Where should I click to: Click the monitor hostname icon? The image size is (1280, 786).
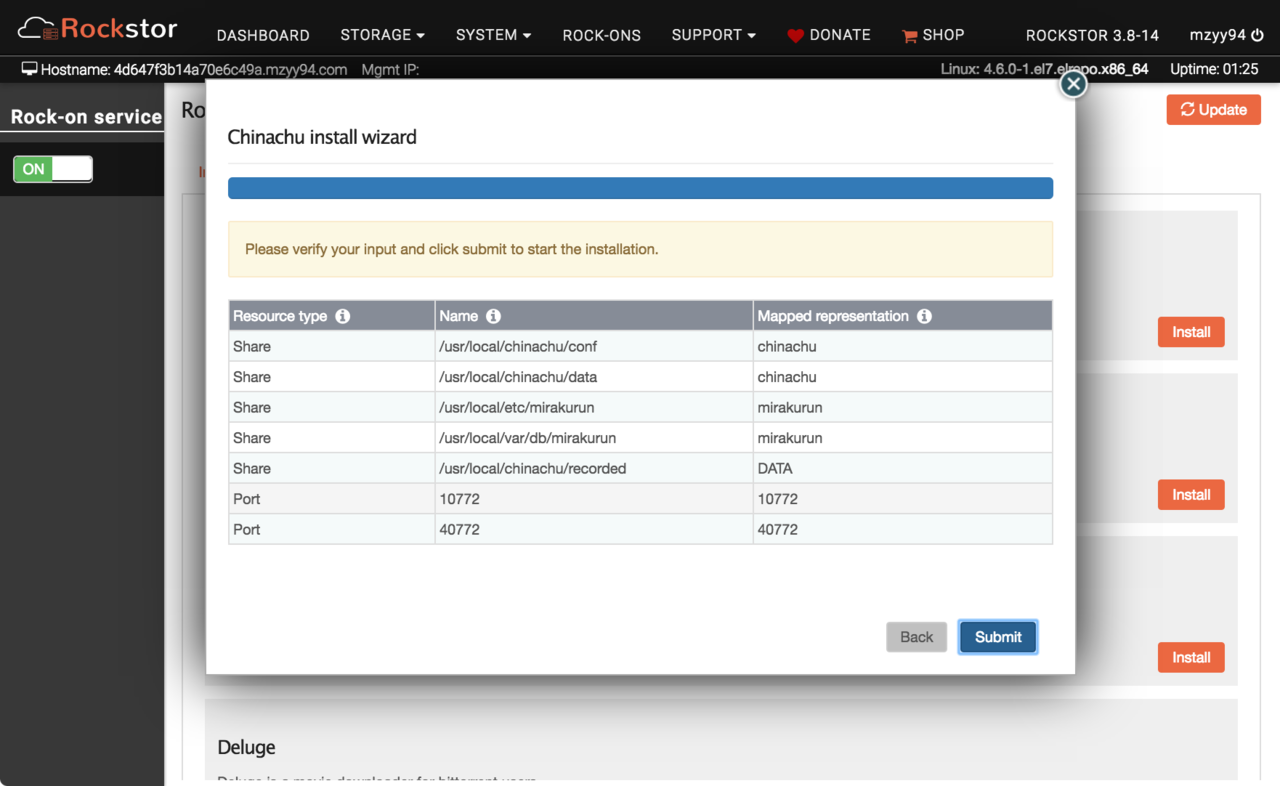point(29,69)
